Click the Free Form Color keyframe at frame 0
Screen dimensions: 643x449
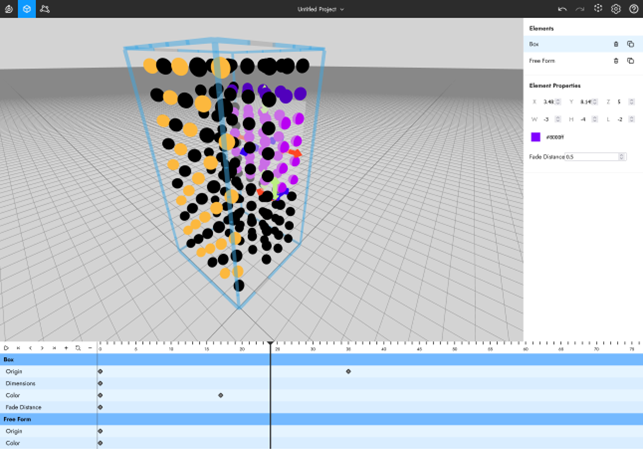coord(100,443)
